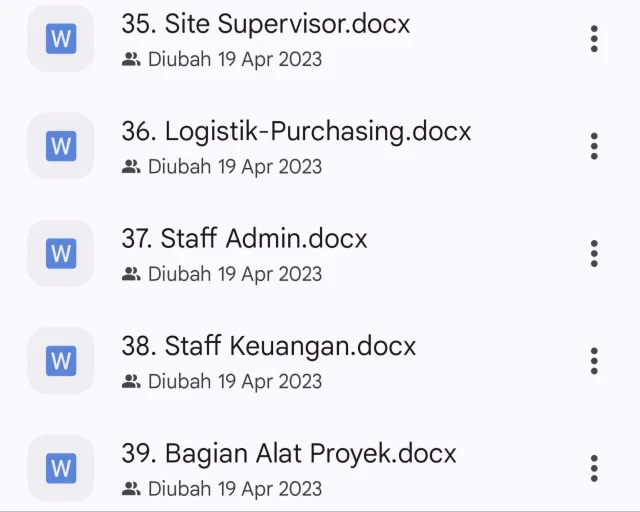
Task: Click Word icon for Staff Keuangan.docx
Action: [61, 360]
